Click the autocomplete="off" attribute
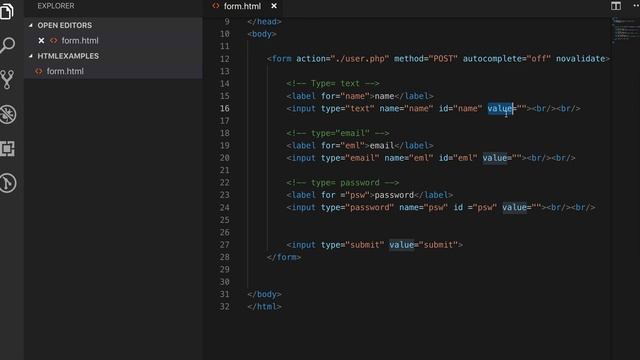 point(507,59)
